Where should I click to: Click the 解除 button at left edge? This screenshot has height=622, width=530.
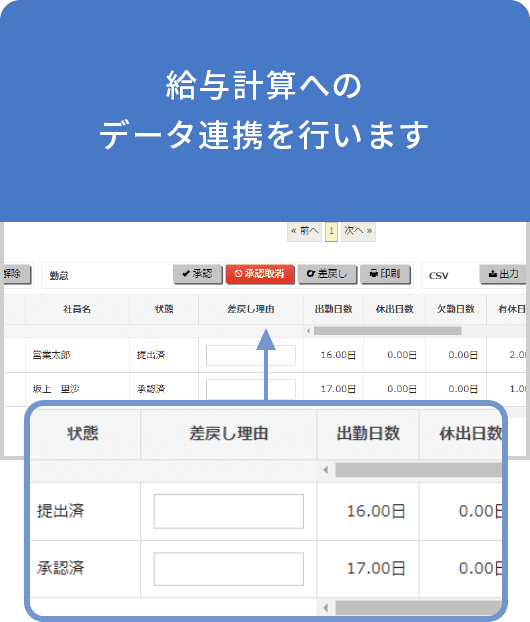16,274
